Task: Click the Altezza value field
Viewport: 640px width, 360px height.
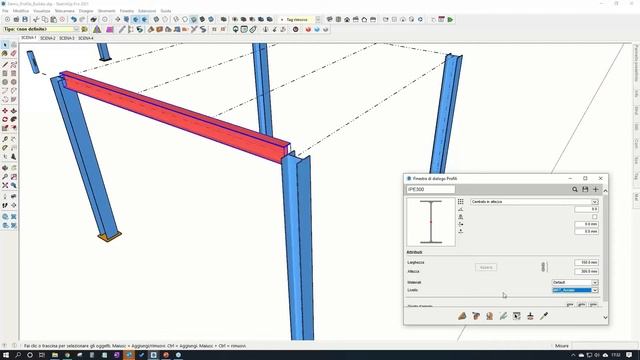Action: pos(587,271)
